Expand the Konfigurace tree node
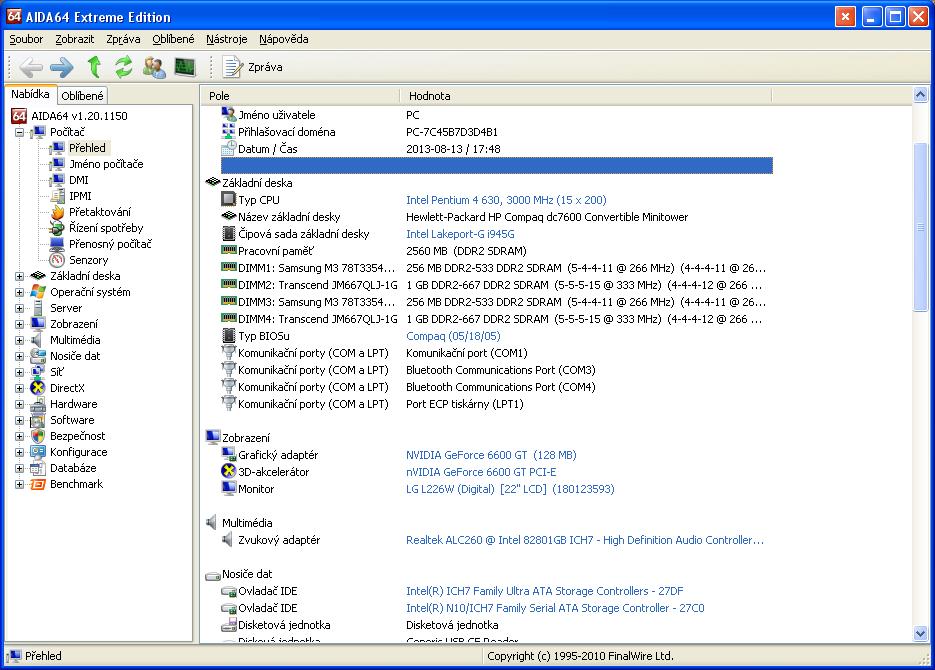This screenshot has height=670, width=935. (20, 452)
